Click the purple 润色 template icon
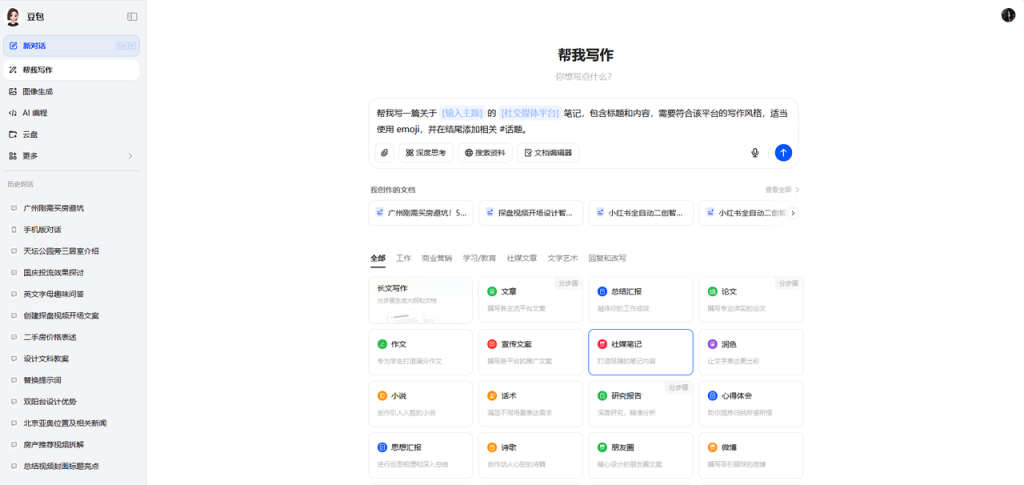 (712, 344)
